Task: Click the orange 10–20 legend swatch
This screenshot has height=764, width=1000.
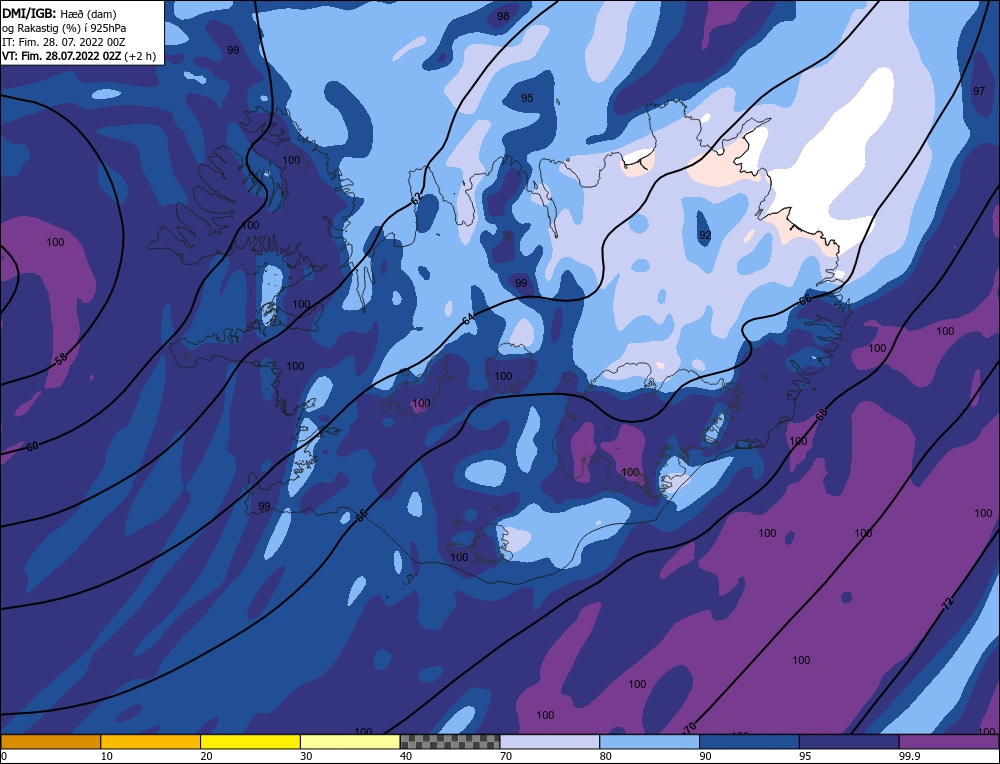Action: (151, 742)
